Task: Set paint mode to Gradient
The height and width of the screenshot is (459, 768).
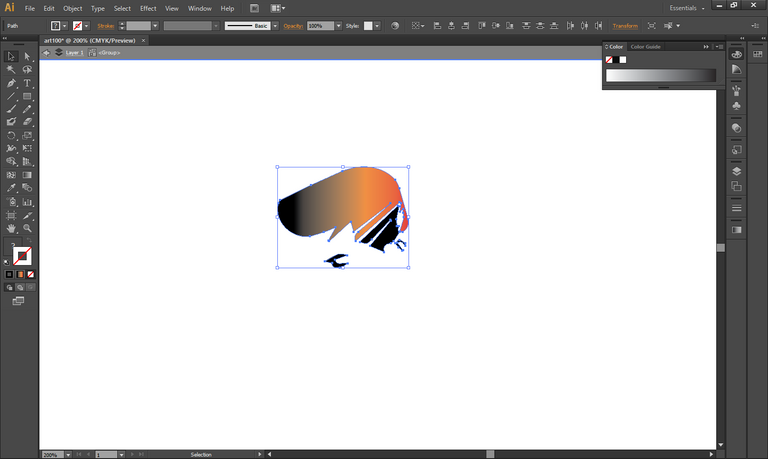Action: (x=20, y=274)
